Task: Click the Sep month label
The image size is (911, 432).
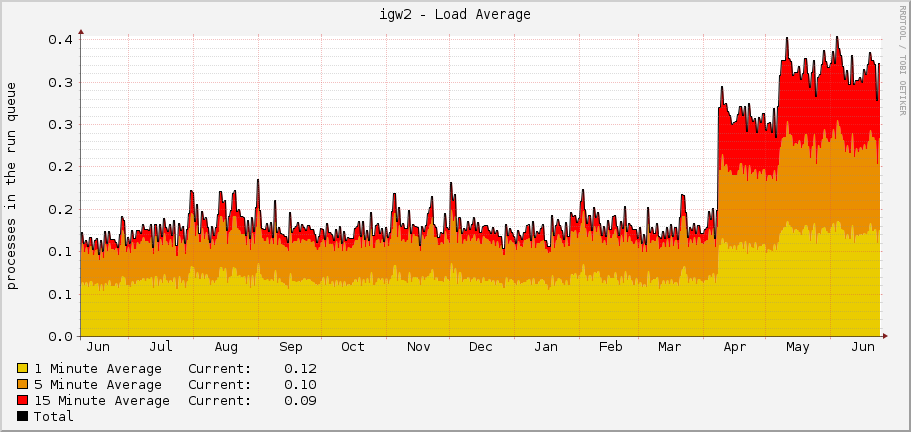Action: pos(290,347)
